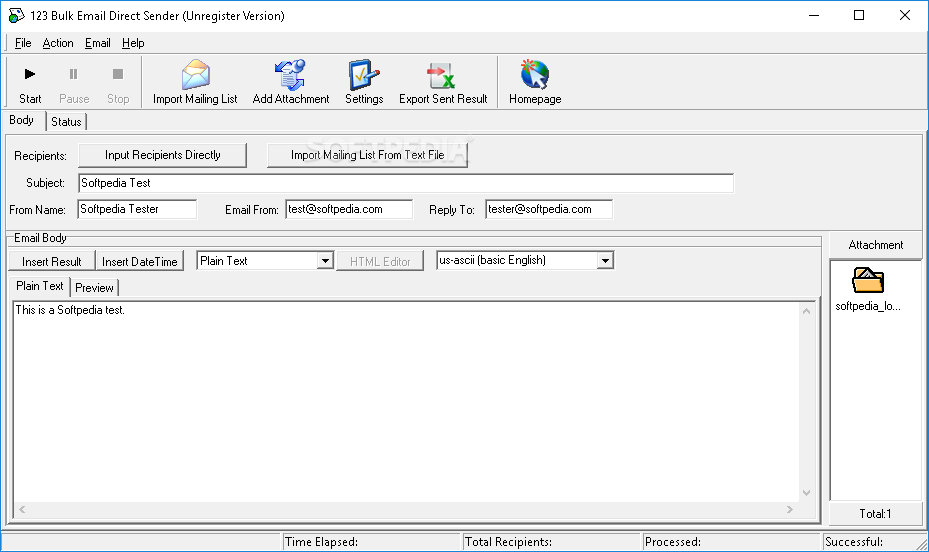Switch to the Preview tab

[94, 288]
